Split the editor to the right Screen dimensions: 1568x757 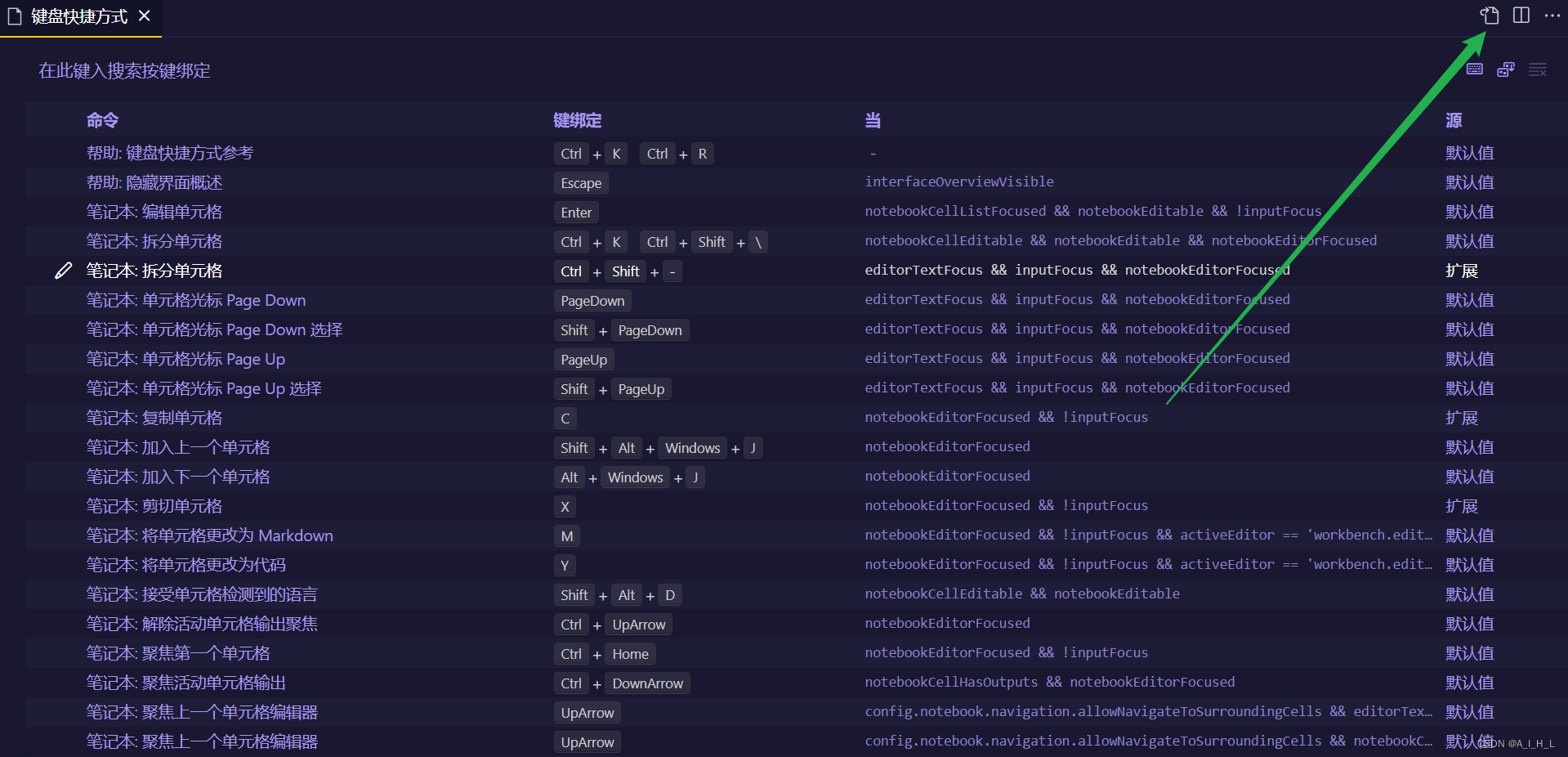tap(1521, 16)
